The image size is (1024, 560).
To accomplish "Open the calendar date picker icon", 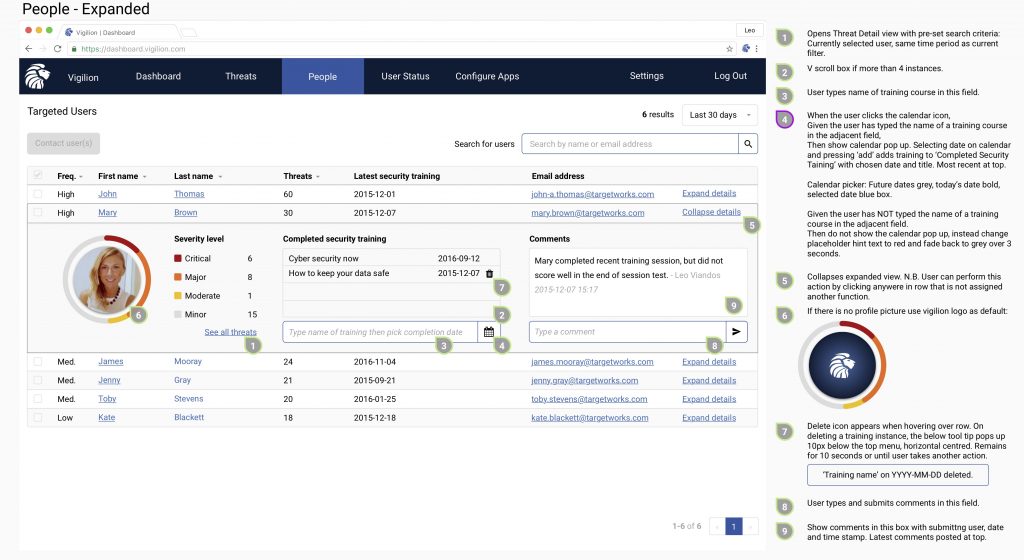I will click(489, 331).
